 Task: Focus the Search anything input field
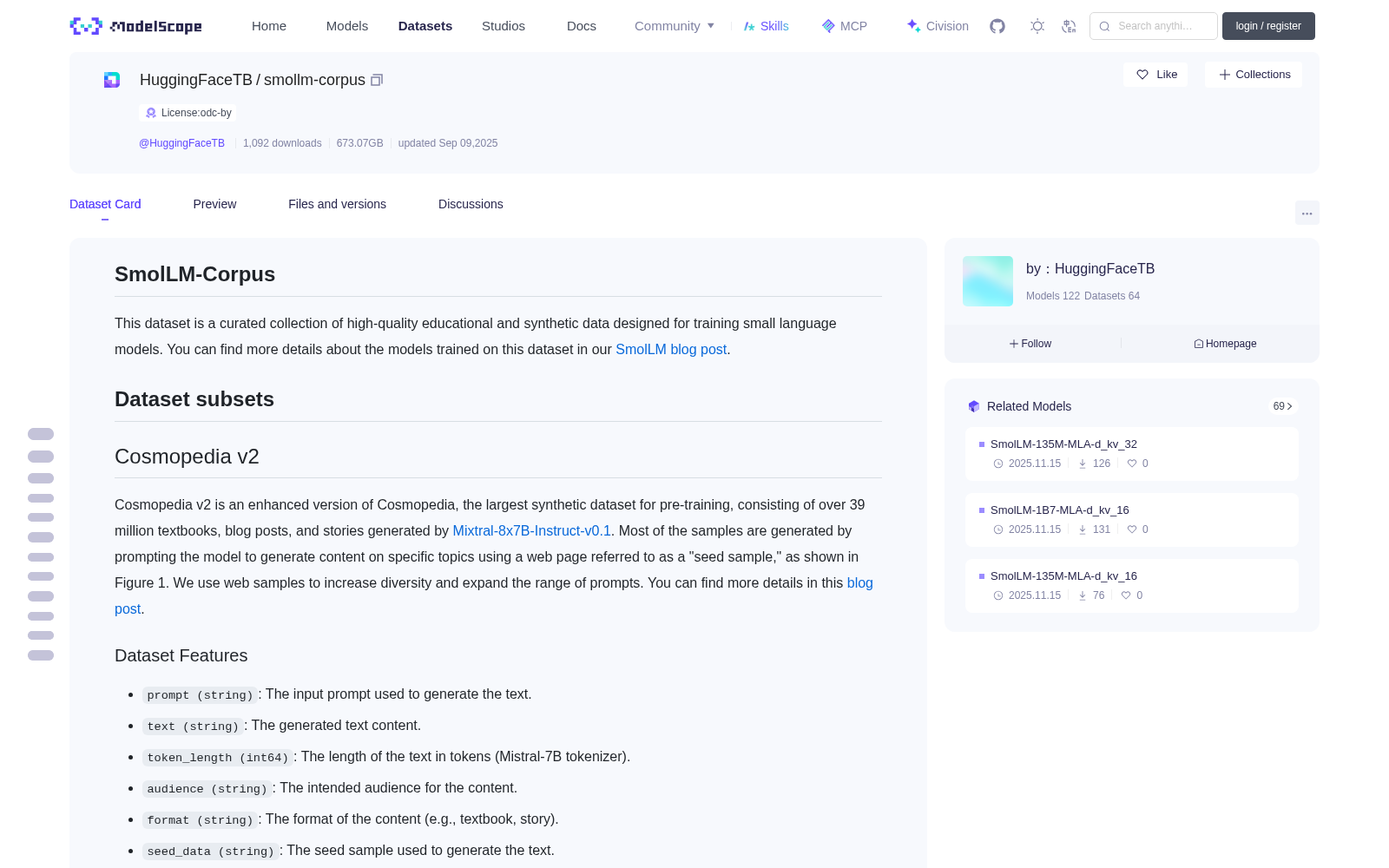pyautogui.click(x=1154, y=26)
